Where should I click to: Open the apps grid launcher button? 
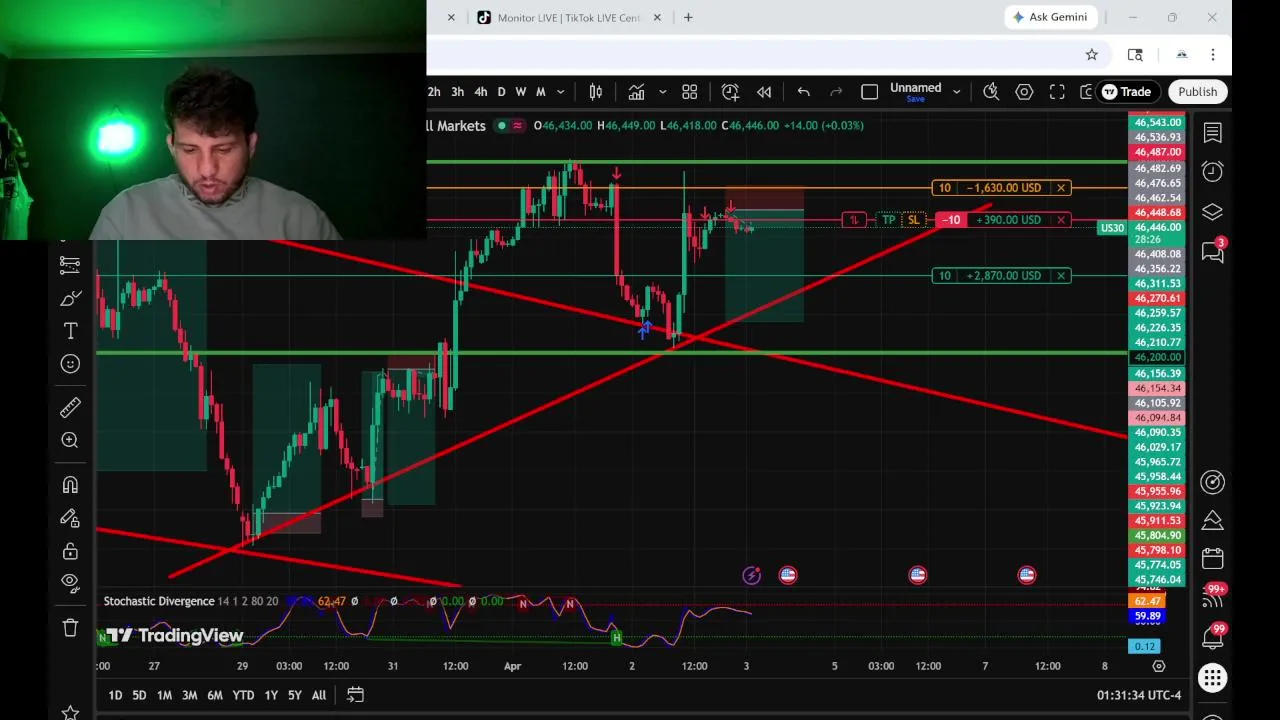click(1213, 678)
